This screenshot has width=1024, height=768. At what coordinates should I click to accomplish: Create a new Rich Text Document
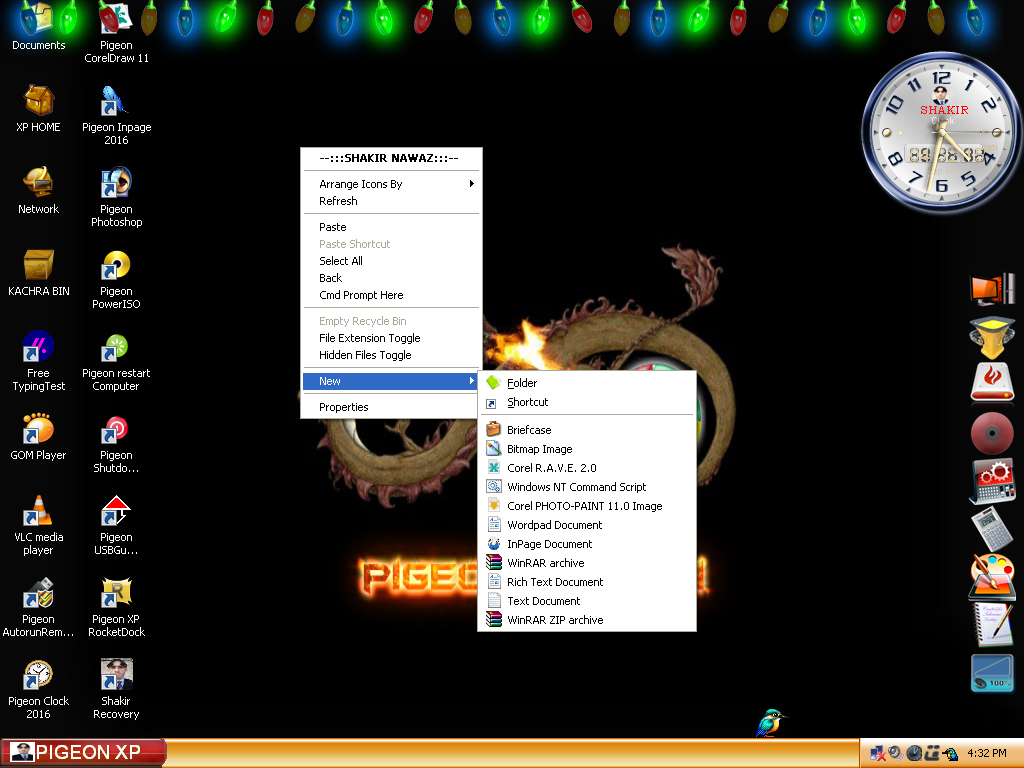tap(587, 582)
